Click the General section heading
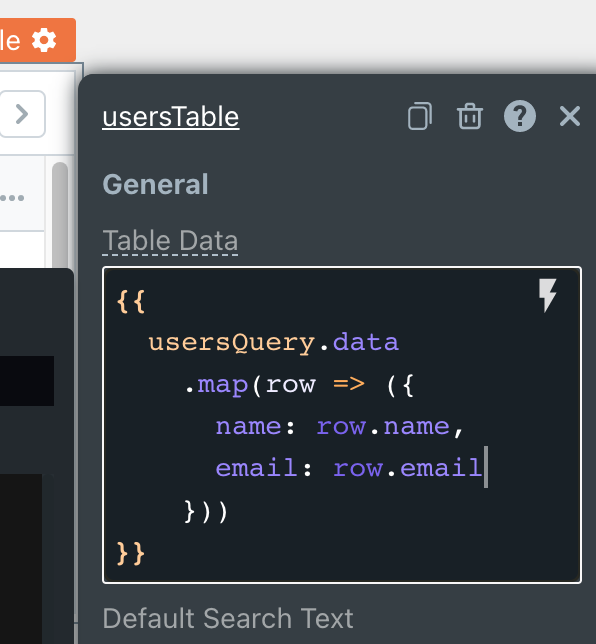The image size is (596, 644). click(x=155, y=184)
